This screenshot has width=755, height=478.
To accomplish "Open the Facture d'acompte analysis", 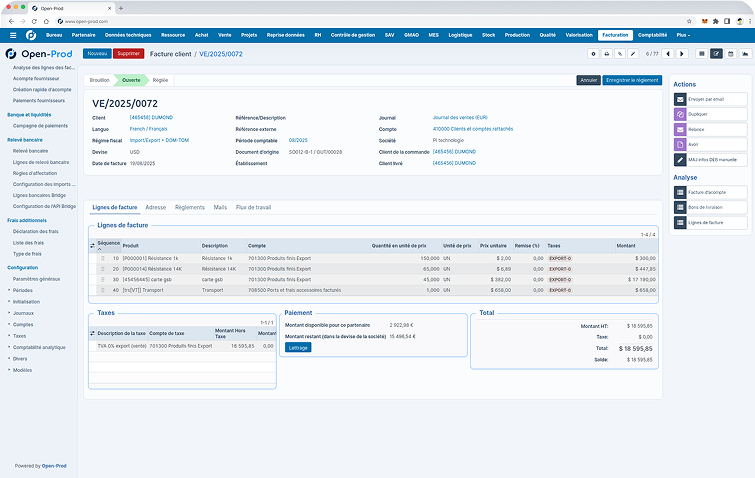I will [711, 192].
